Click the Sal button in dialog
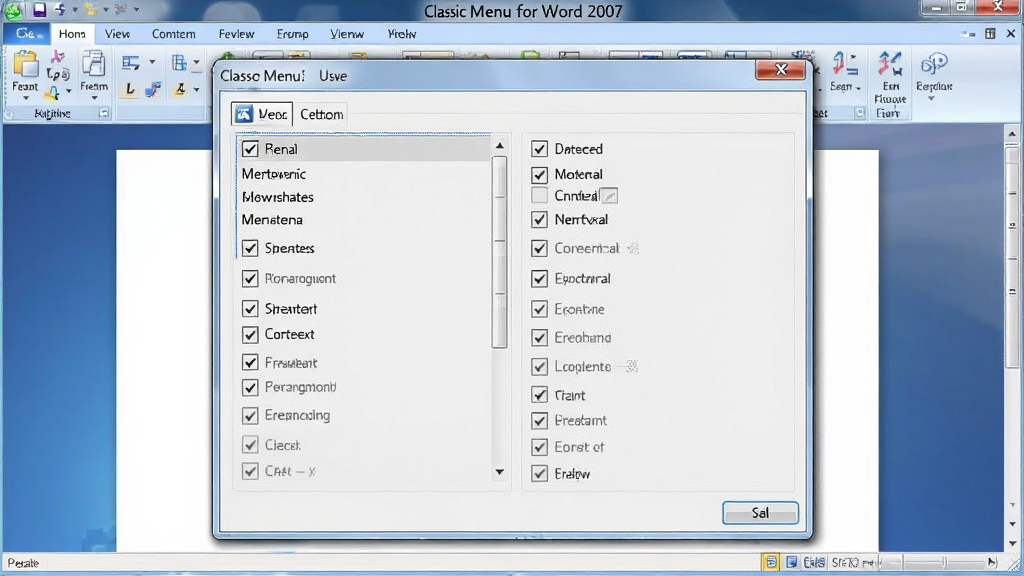The height and width of the screenshot is (576, 1024). pyautogui.click(x=760, y=513)
